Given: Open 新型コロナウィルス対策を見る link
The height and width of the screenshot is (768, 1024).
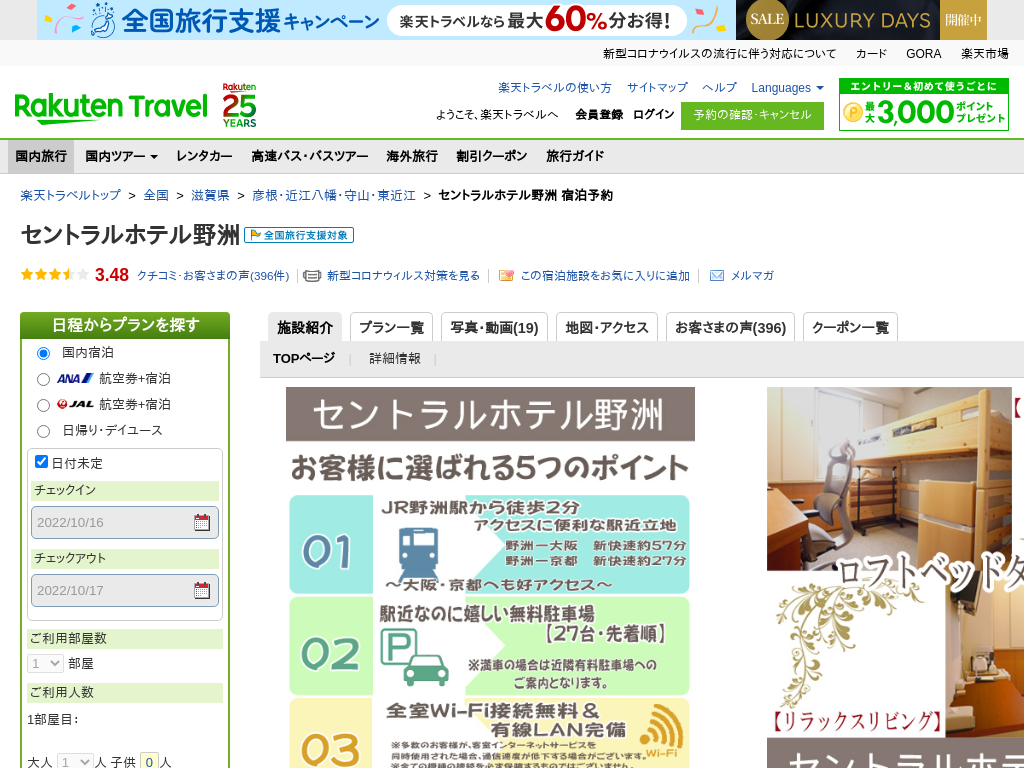Looking at the screenshot, I should coord(404,276).
